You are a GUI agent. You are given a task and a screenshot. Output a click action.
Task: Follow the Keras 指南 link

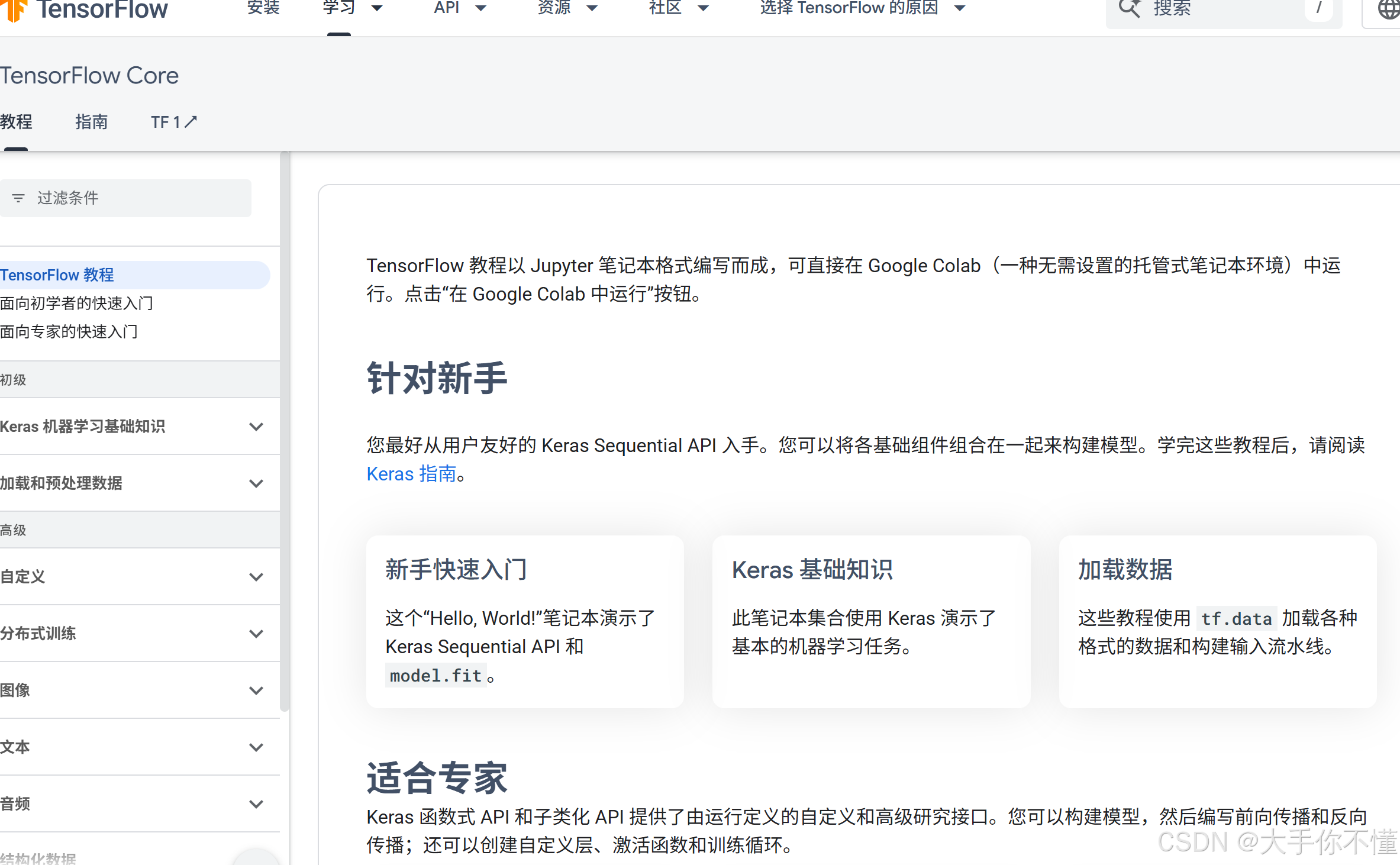(412, 474)
